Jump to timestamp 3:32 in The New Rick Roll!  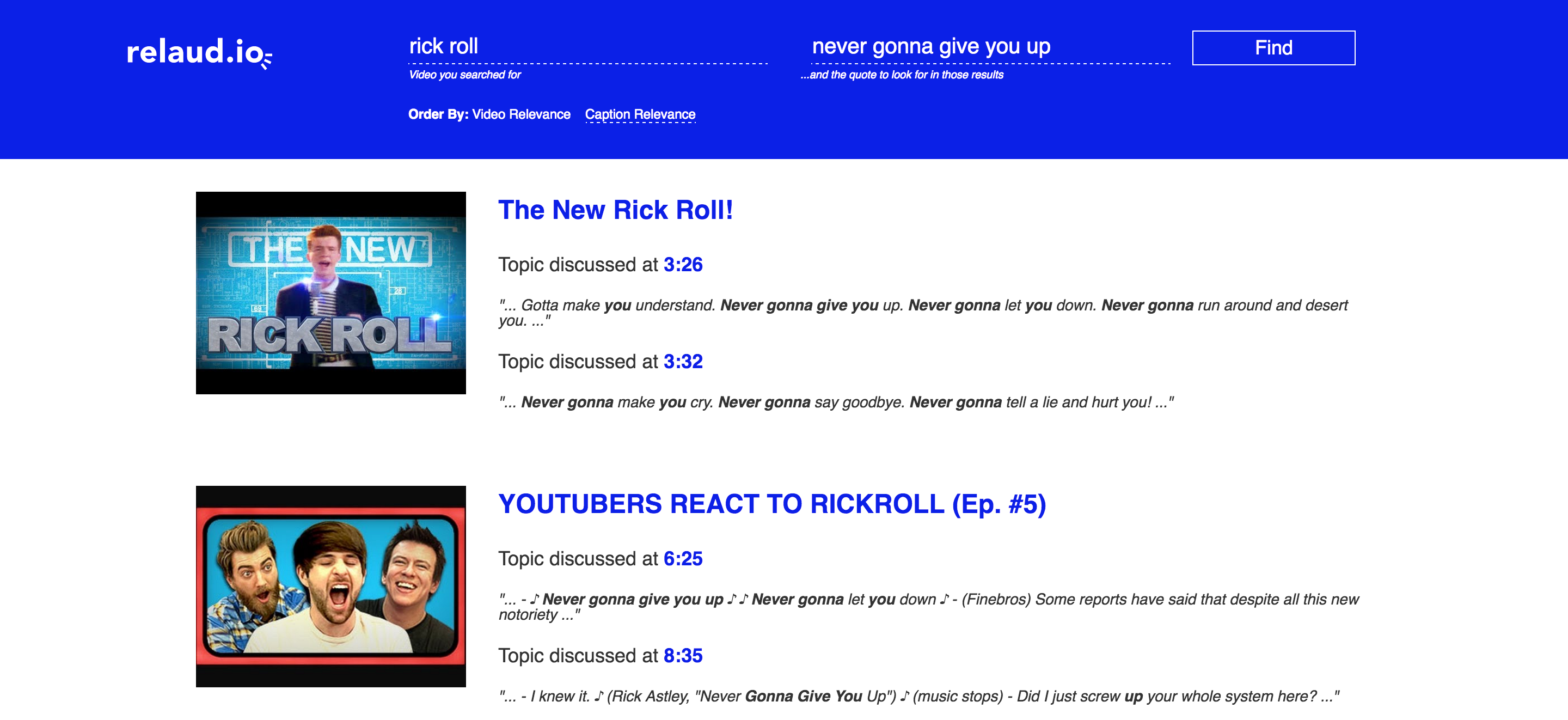683,361
